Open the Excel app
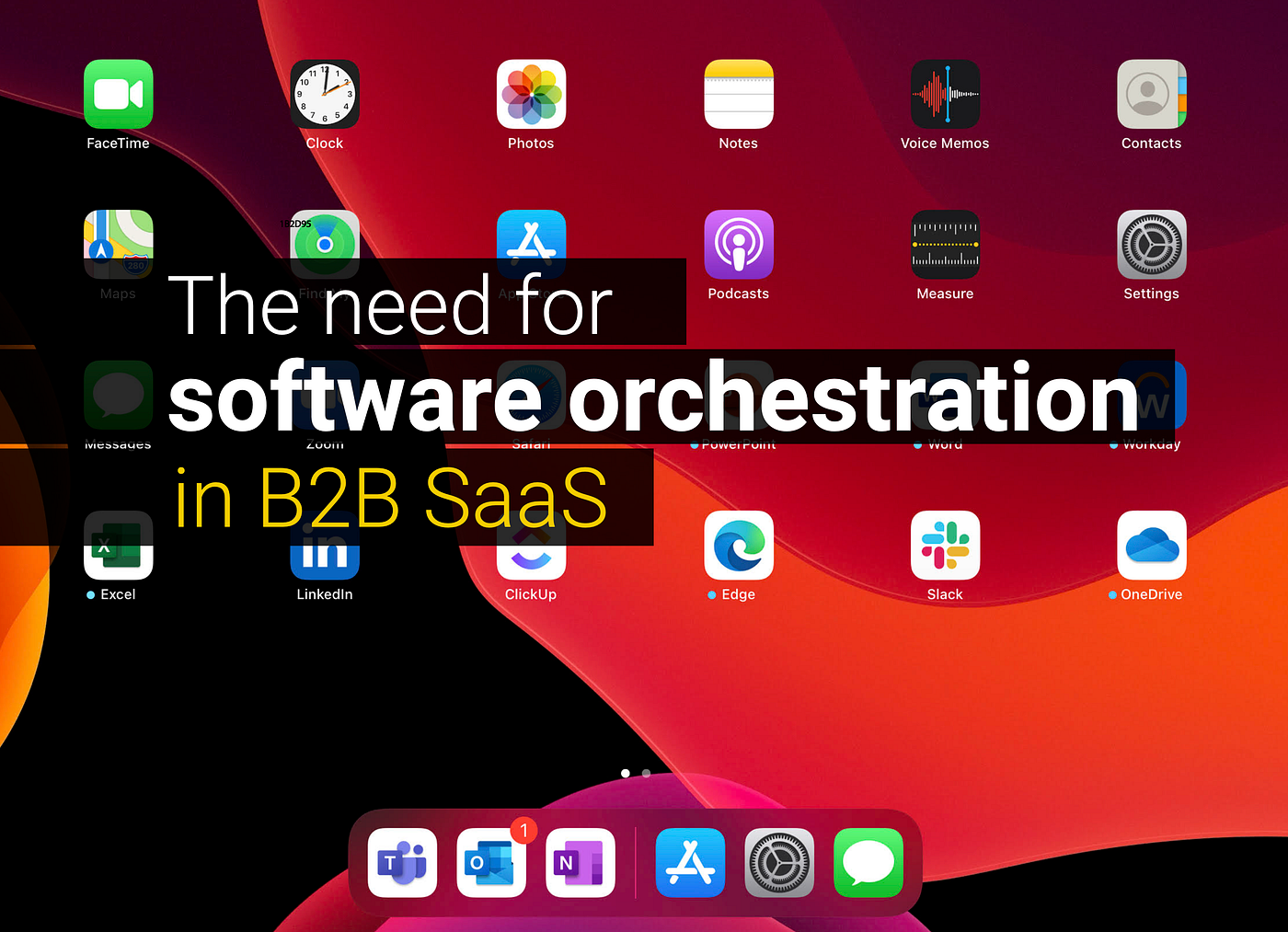Screen dimensions: 1288x932 (118, 545)
